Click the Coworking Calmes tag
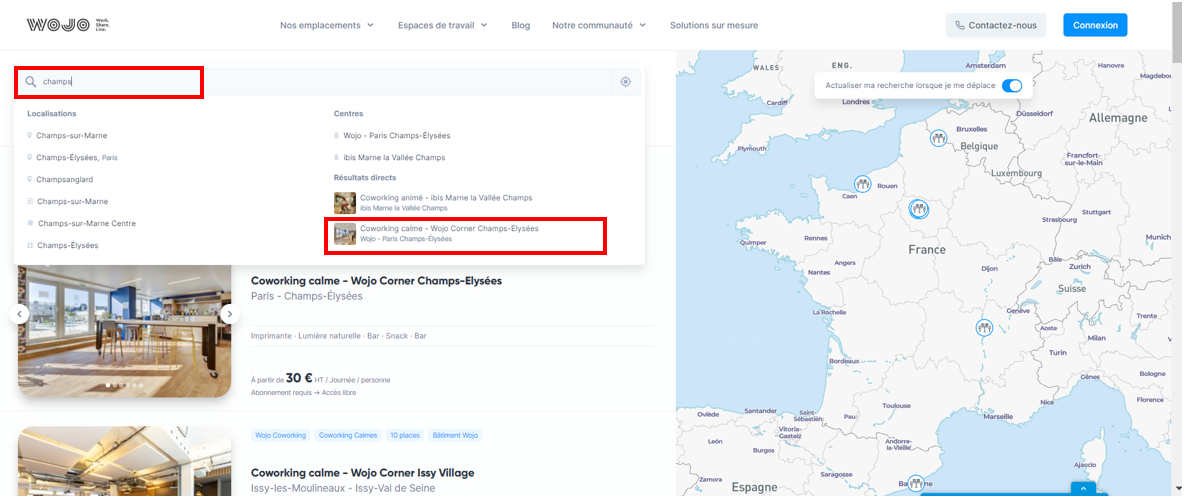The image size is (1187, 500). (x=347, y=436)
